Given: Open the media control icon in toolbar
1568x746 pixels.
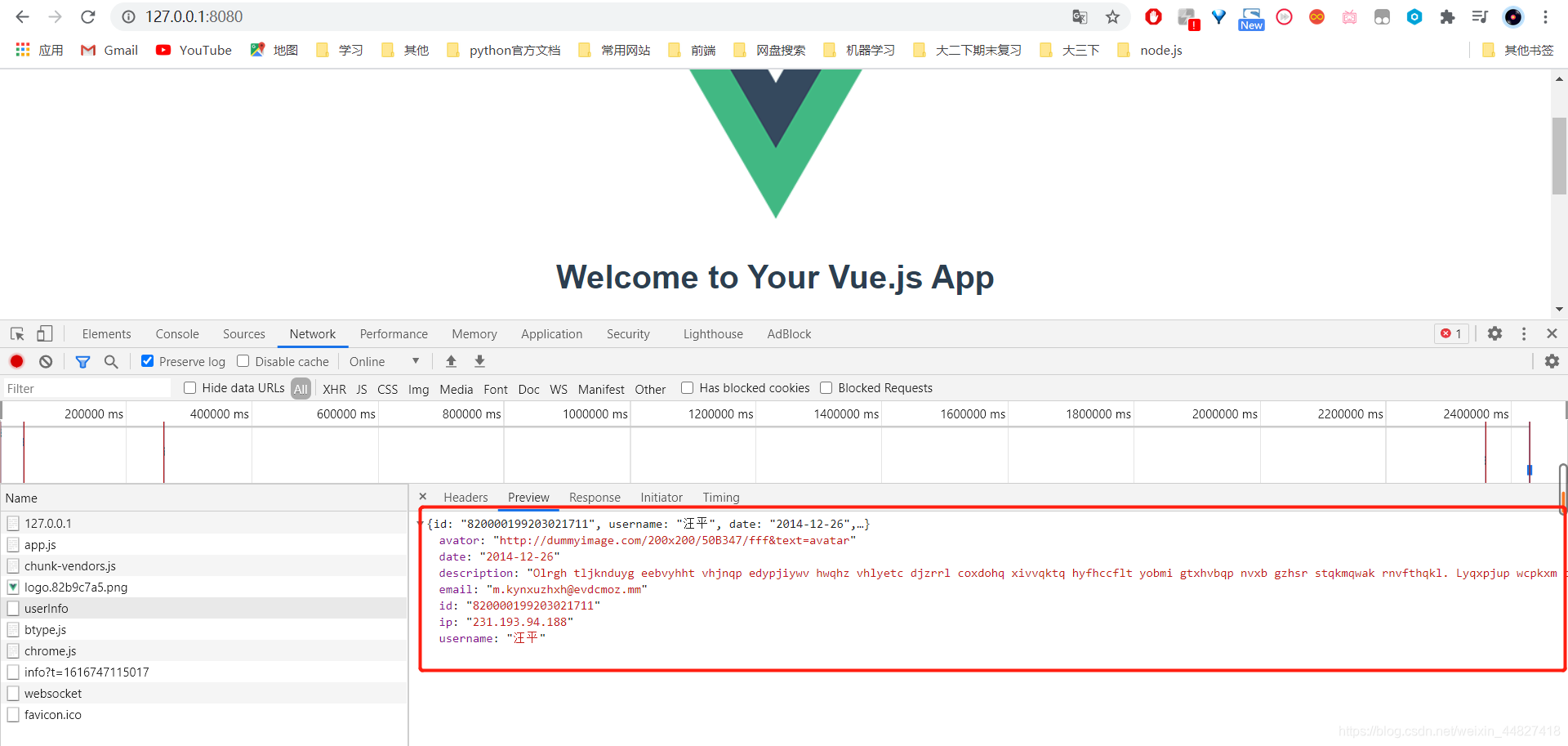Looking at the screenshot, I should [1480, 16].
